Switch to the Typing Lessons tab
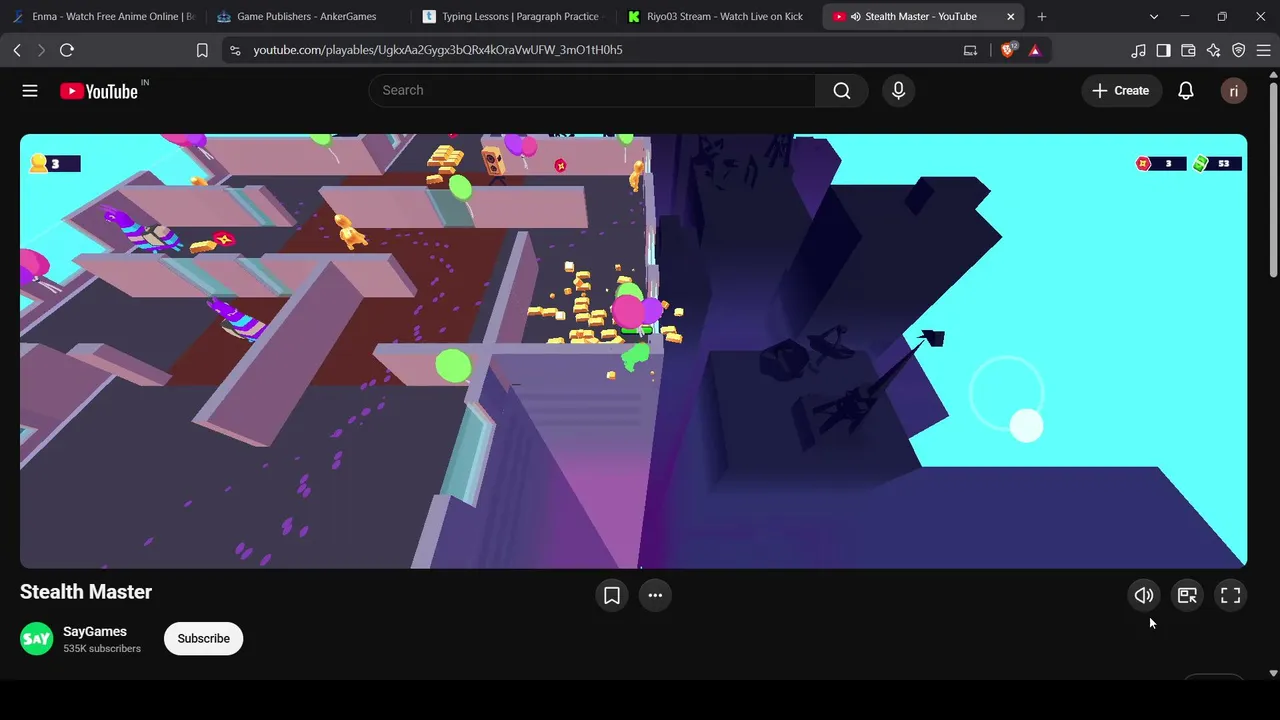The width and height of the screenshot is (1280, 720). pyautogui.click(x=512, y=17)
